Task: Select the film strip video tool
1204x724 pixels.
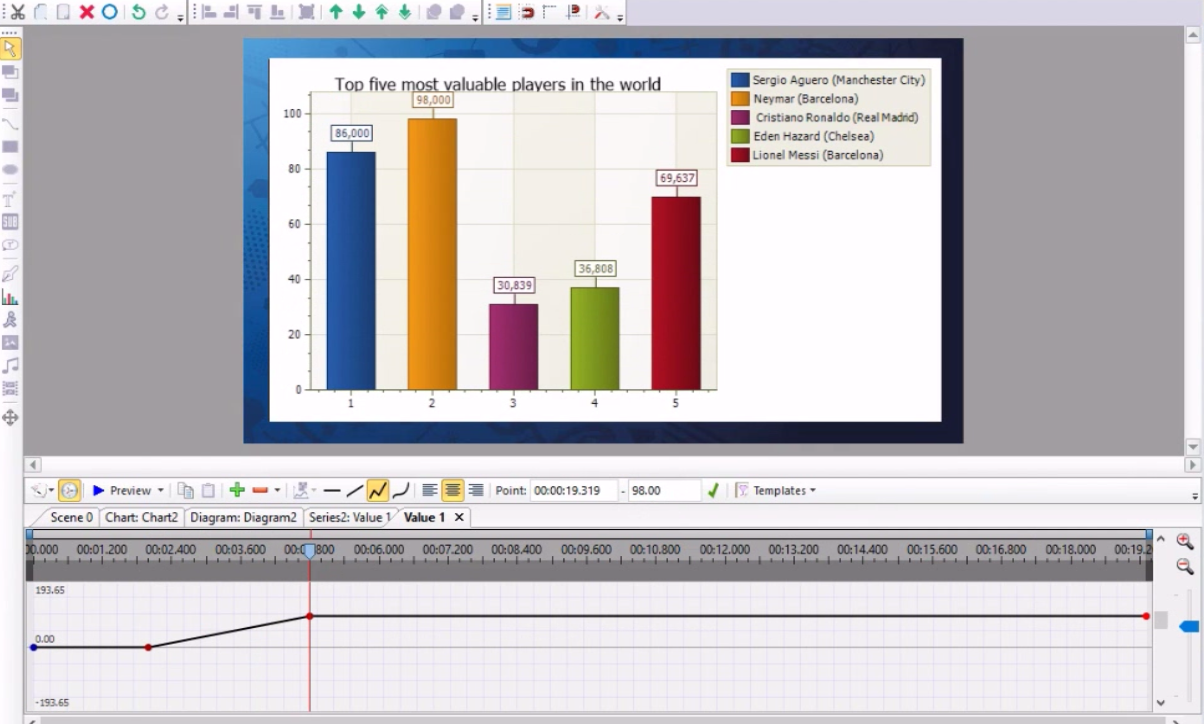Action: click(10, 389)
